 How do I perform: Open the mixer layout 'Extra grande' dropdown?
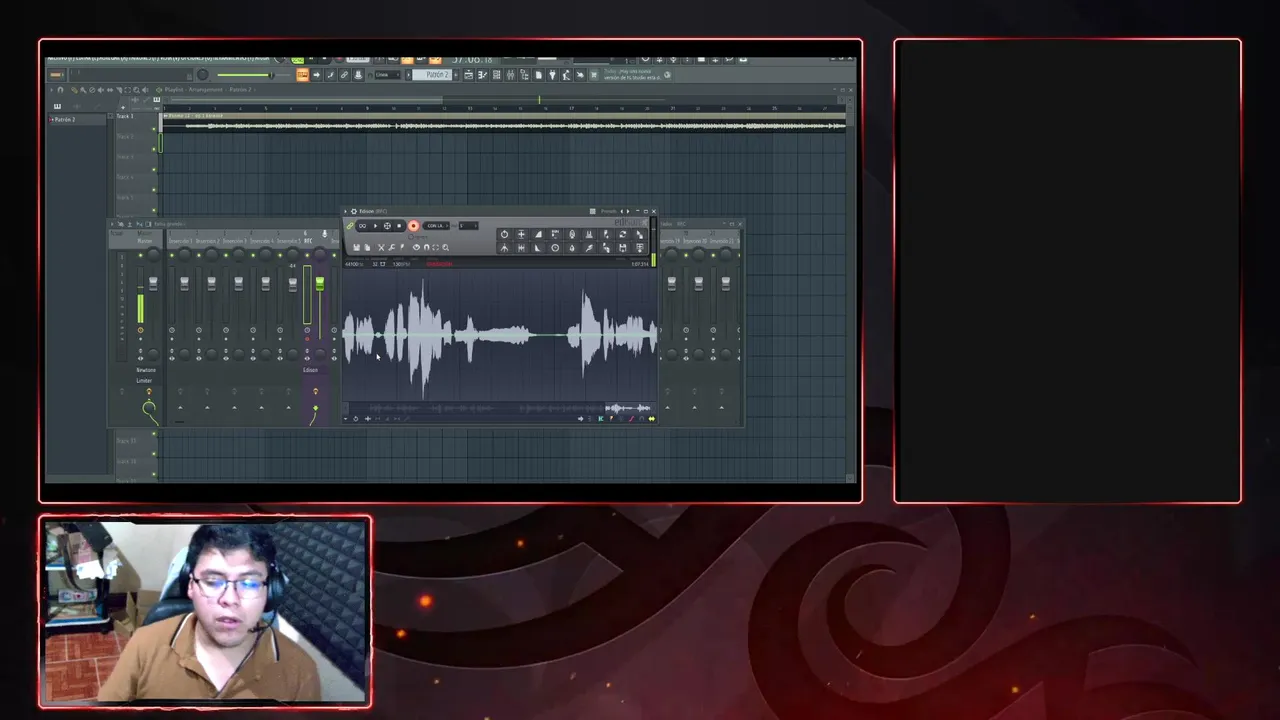170,224
